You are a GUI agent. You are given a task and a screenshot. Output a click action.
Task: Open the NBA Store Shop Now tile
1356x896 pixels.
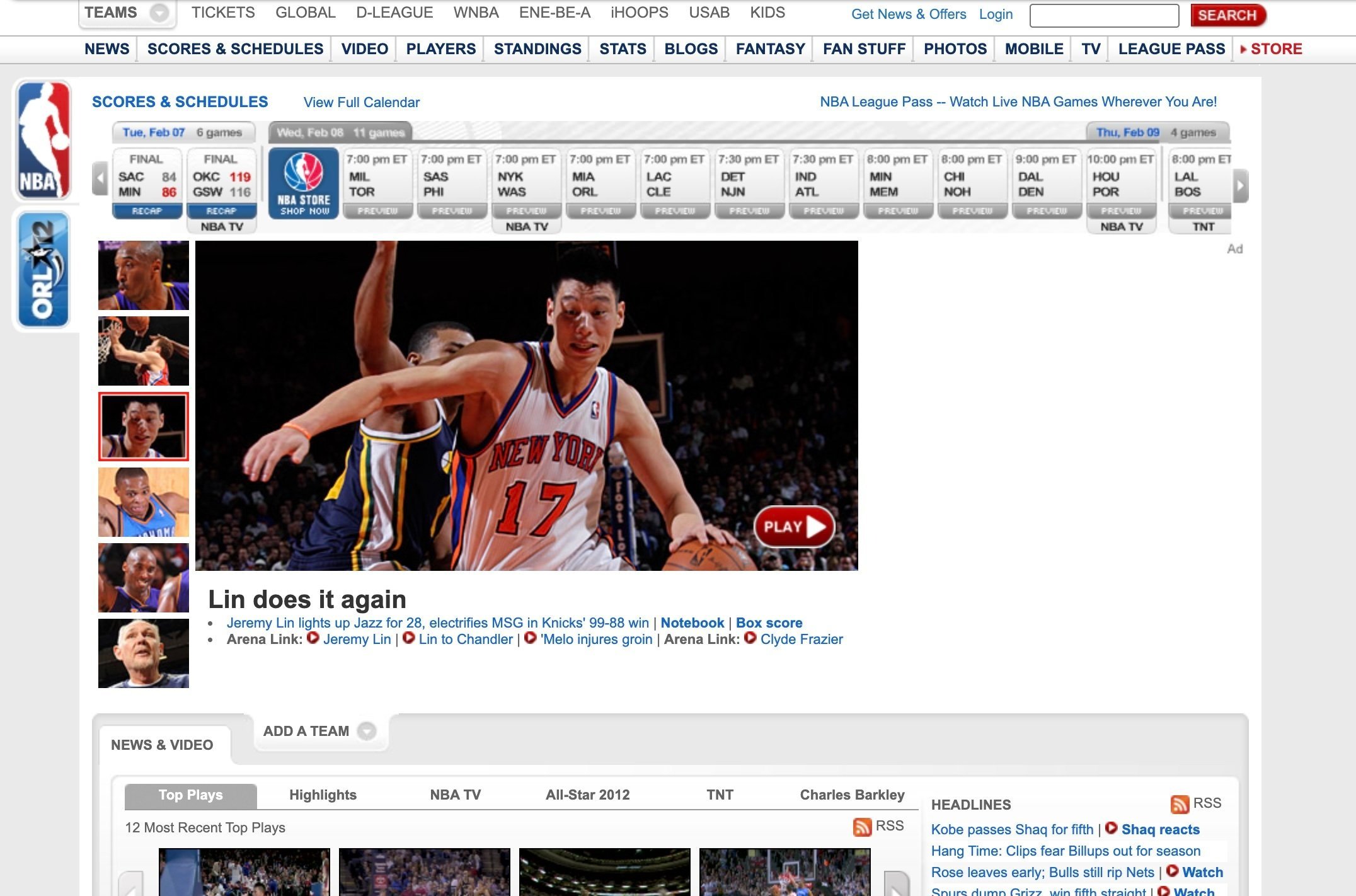[x=304, y=183]
